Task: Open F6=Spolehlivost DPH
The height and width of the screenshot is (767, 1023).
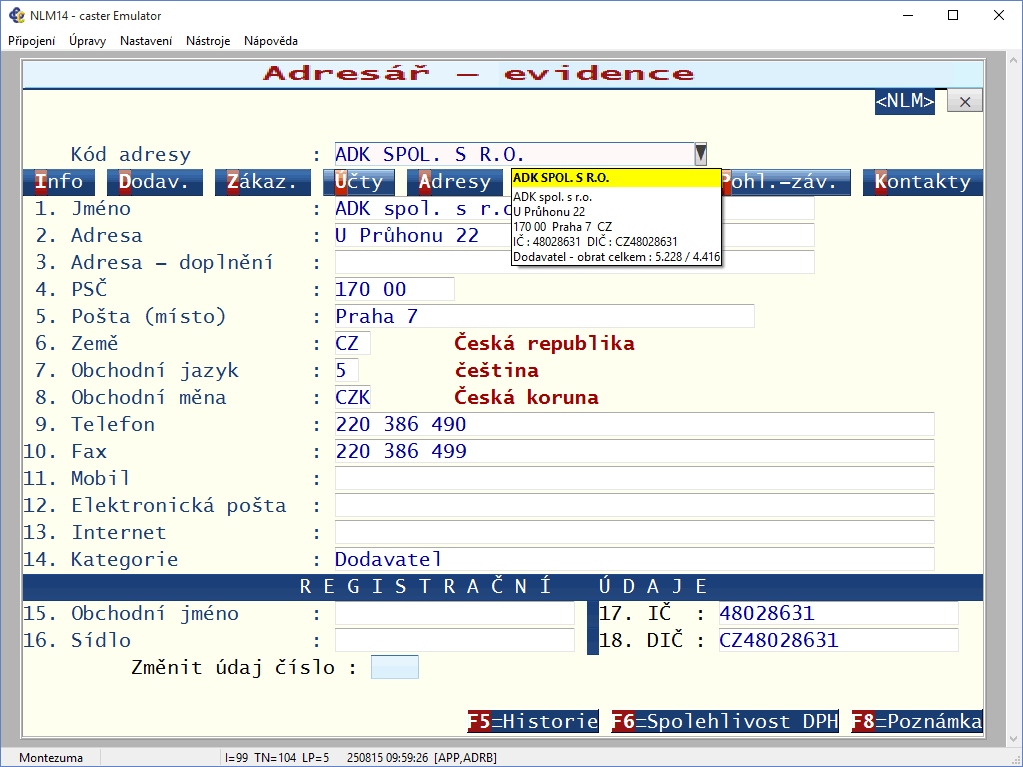Action: coord(725,721)
